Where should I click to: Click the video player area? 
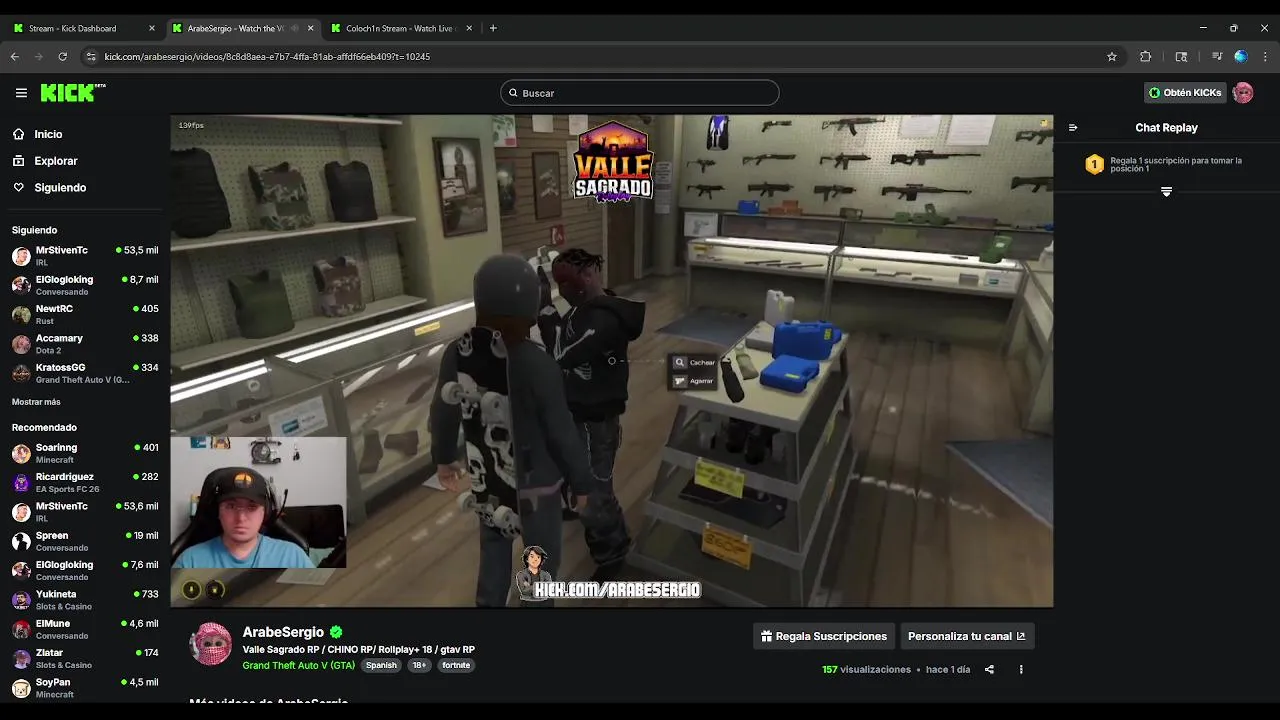coord(611,361)
